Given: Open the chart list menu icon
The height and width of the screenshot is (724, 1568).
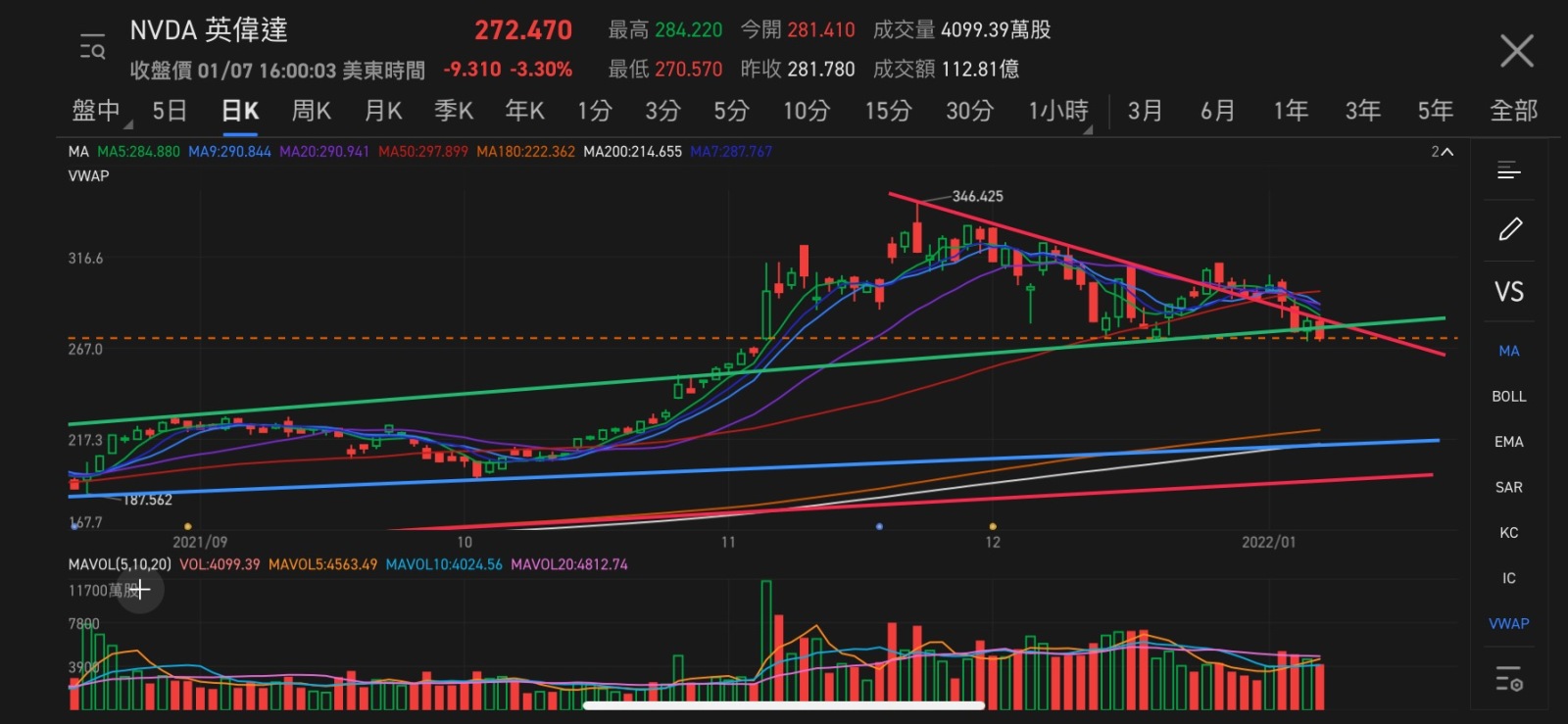Looking at the screenshot, I should [1509, 170].
